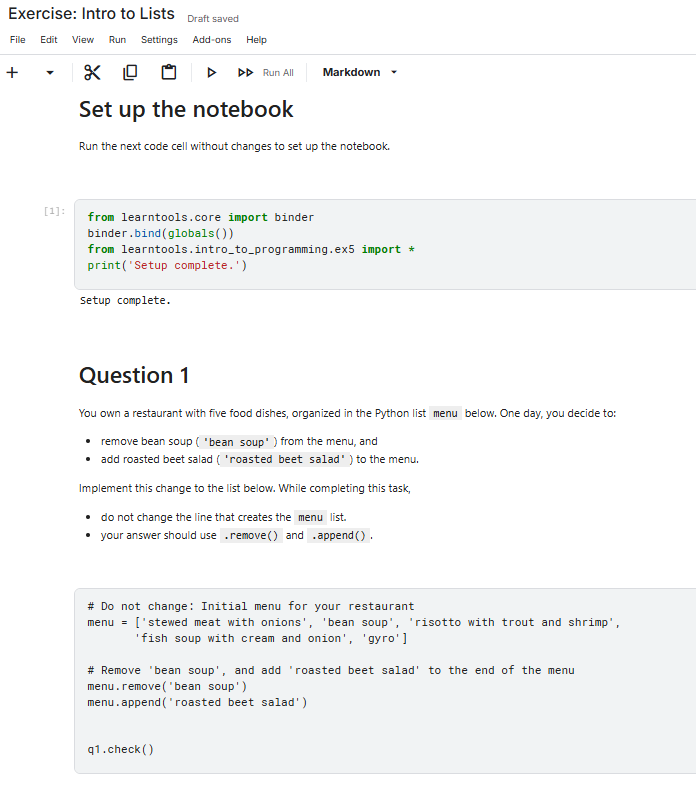Run the current cell with the play icon
This screenshot has height=787, width=696.
coord(211,73)
